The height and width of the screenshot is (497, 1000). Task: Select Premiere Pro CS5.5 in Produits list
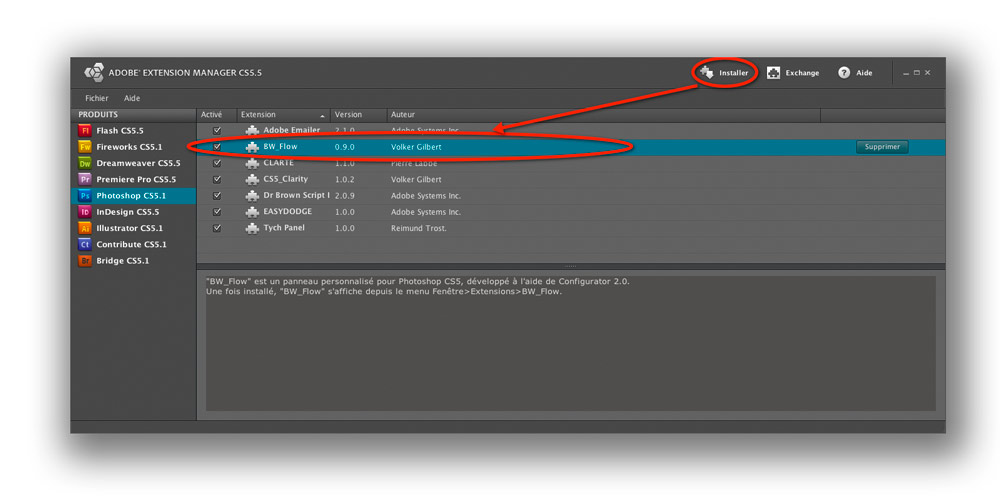click(x=133, y=179)
